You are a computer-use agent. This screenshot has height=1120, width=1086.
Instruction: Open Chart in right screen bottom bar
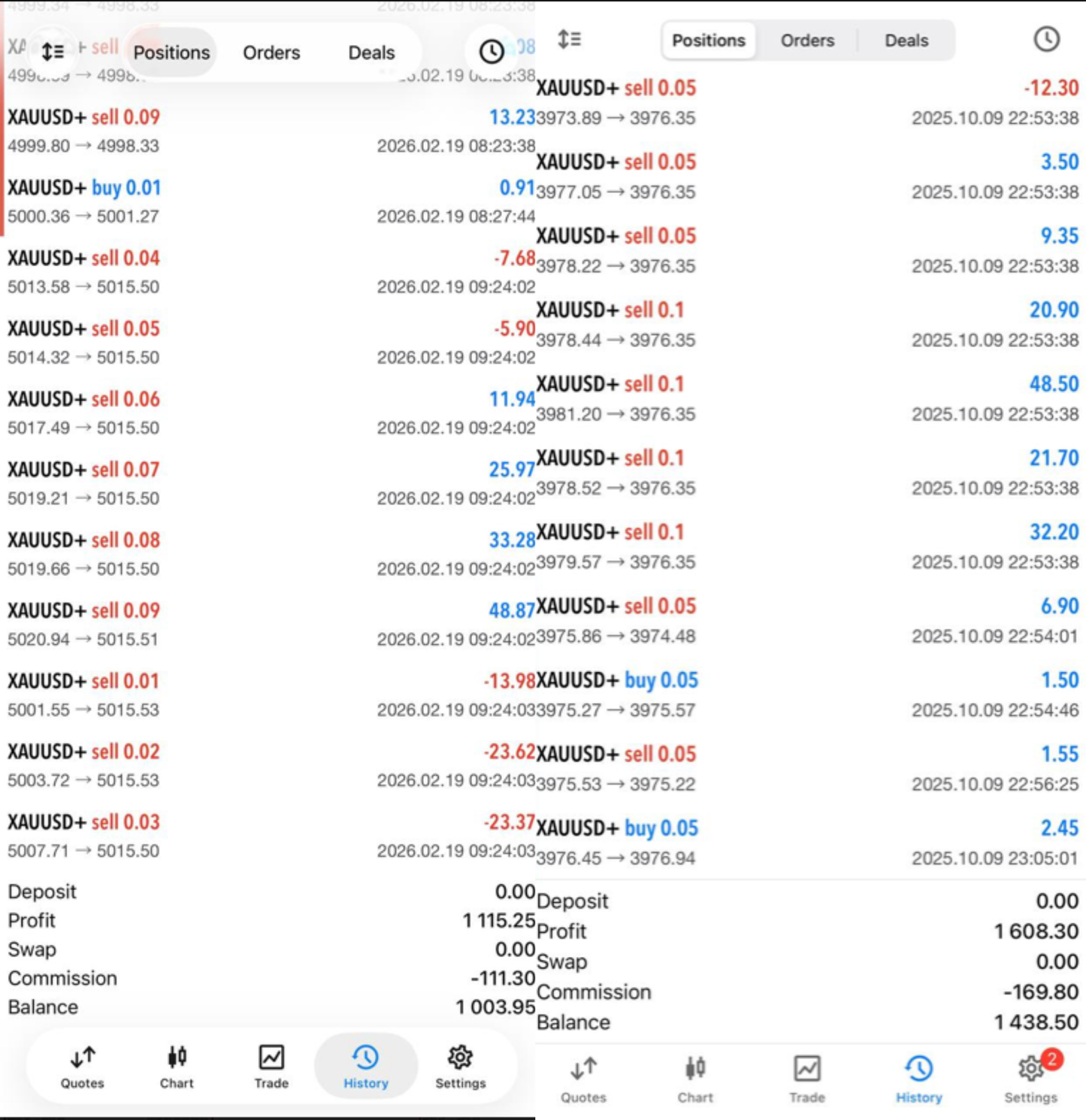coord(695,1080)
